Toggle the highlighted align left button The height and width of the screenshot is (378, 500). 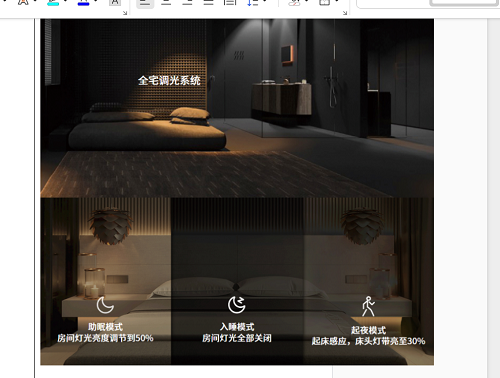click(145, 3)
